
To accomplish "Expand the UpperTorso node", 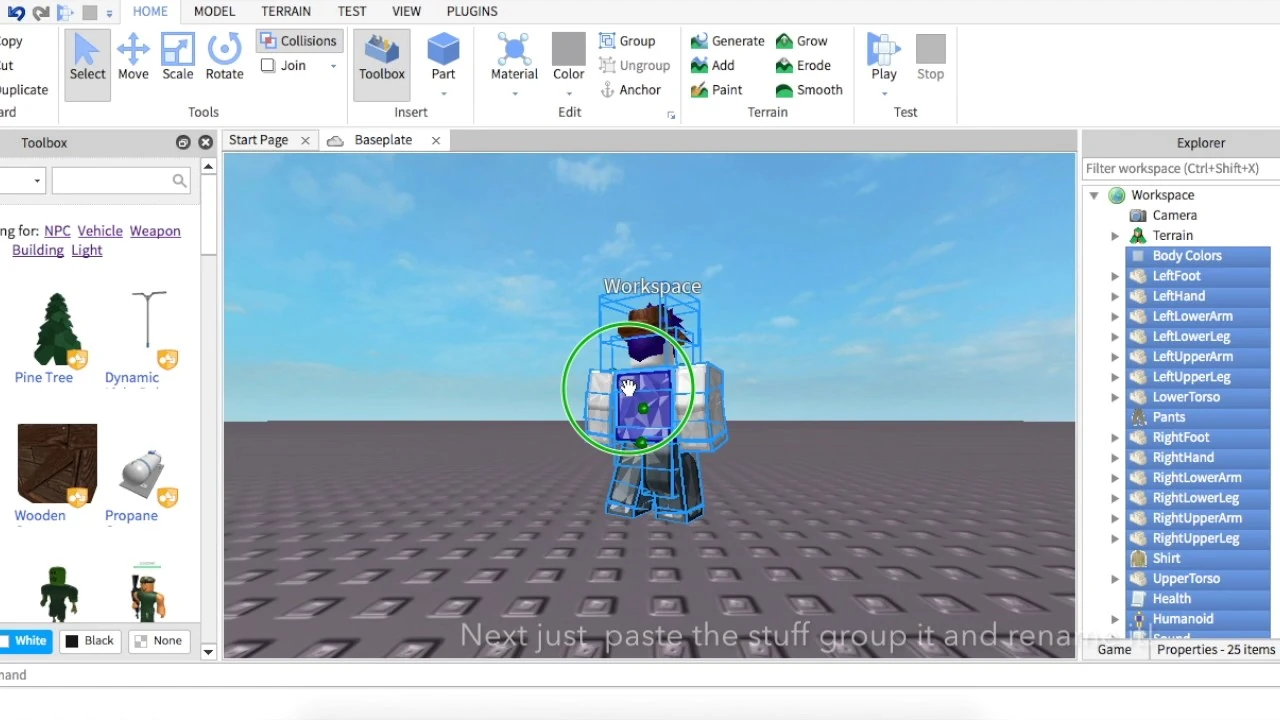I will click(1115, 579).
